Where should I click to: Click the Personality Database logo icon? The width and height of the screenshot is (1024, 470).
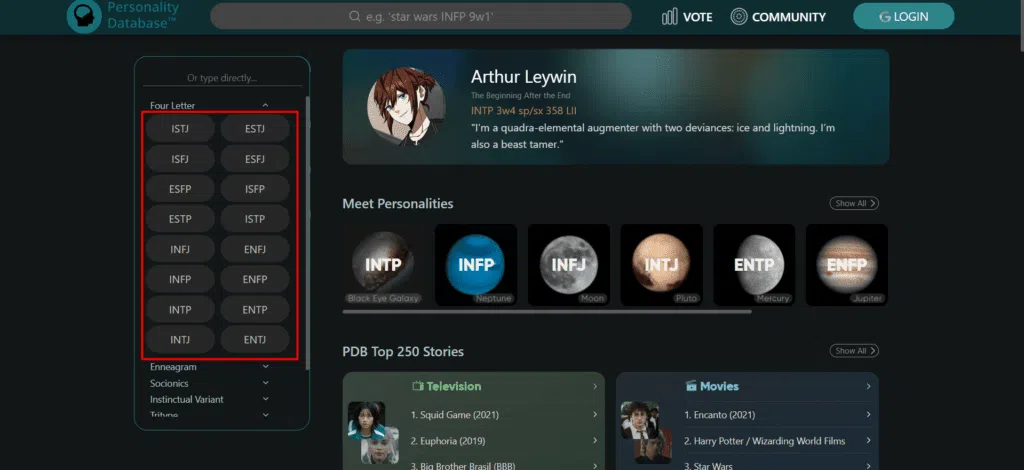point(86,15)
